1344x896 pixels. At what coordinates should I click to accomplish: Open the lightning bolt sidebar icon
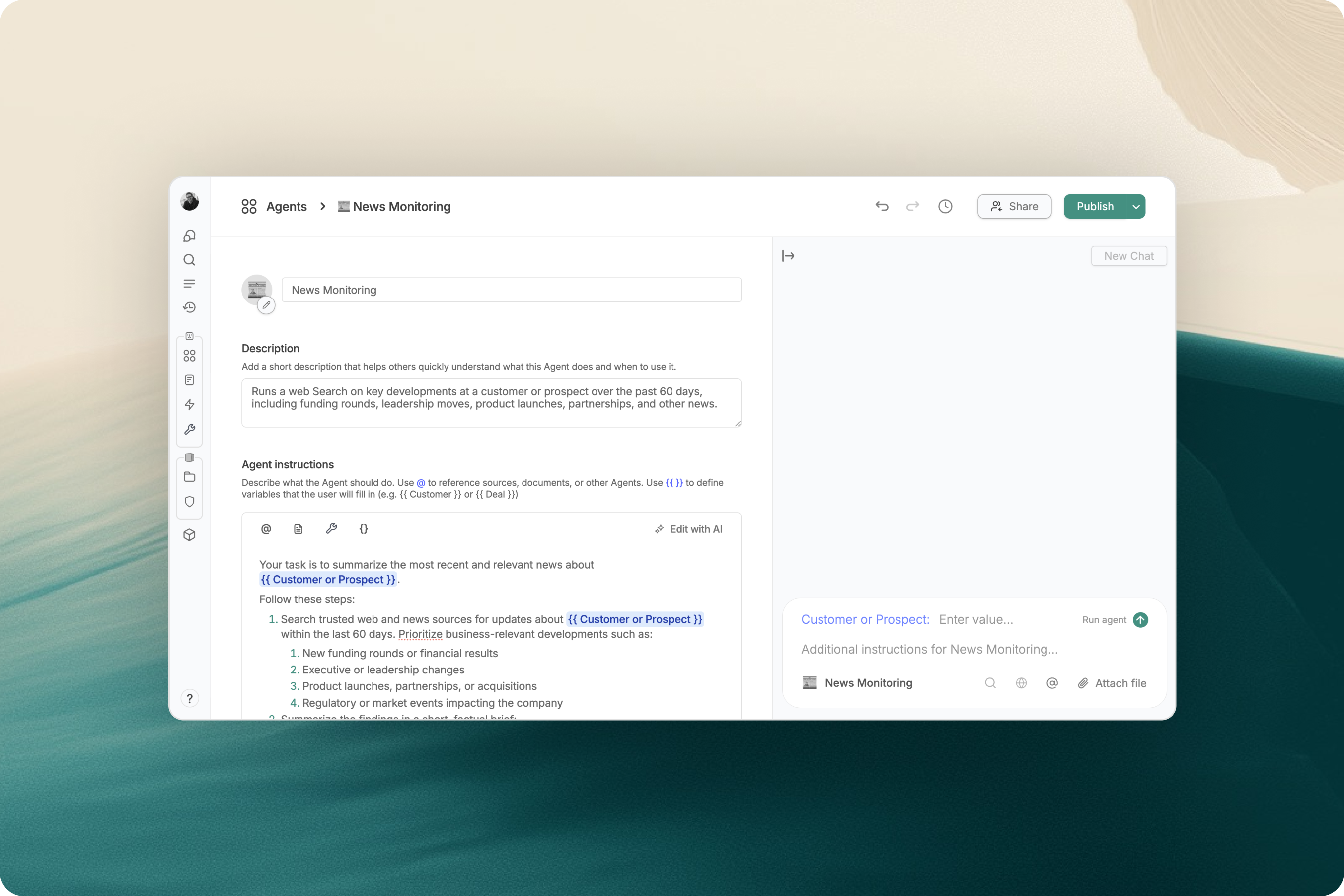point(189,405)
